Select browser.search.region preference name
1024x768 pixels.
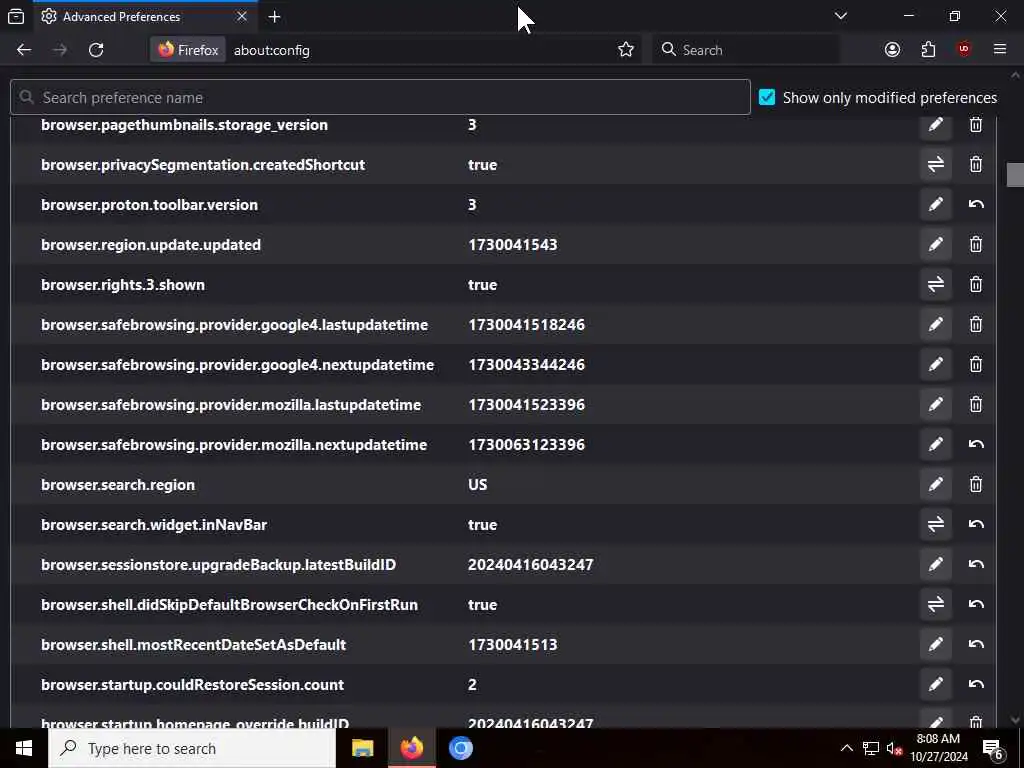[x=118, y=485]
